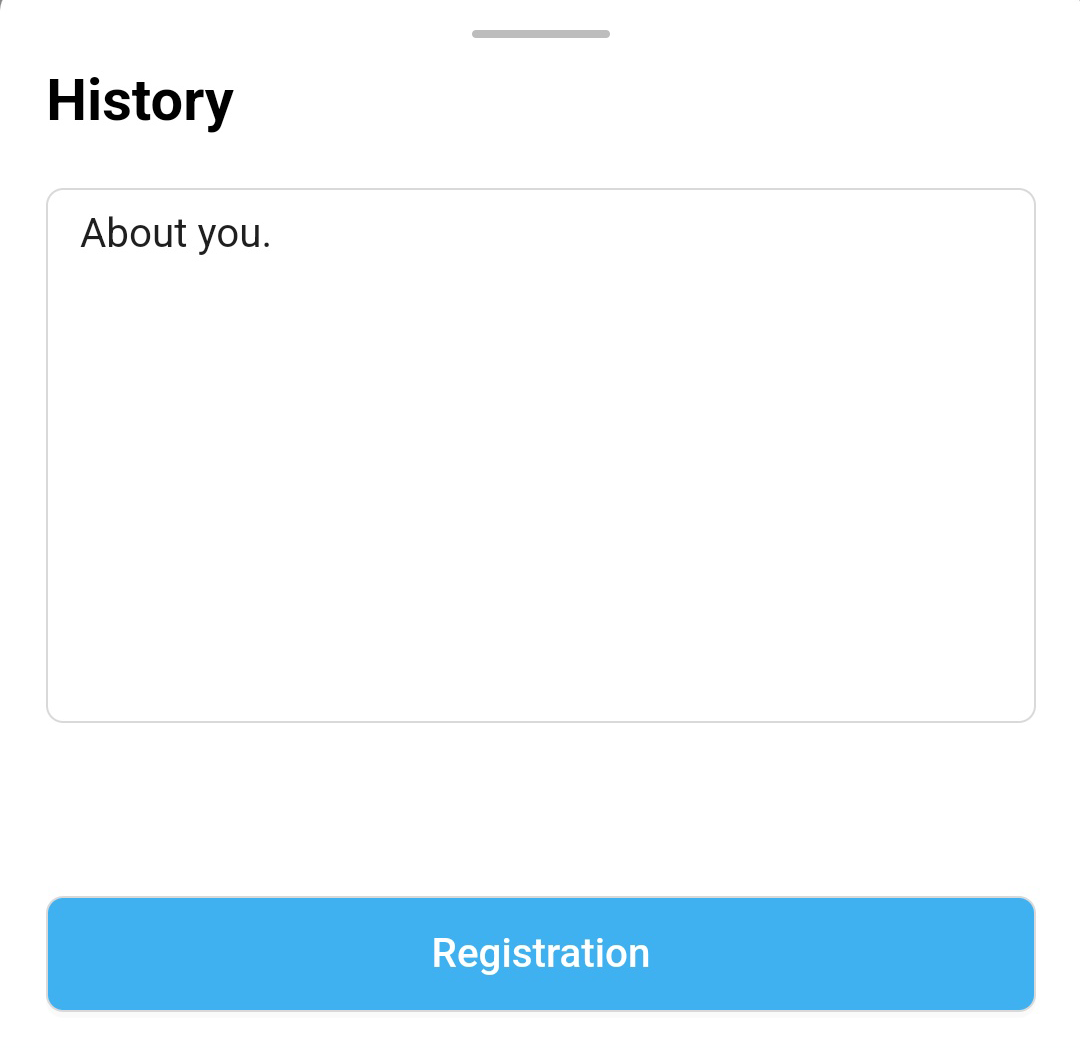Image resolution: width=1080 pixels, height=1050 pixels.
Task: Activate the large multiline text box
Action: point(540,455)
